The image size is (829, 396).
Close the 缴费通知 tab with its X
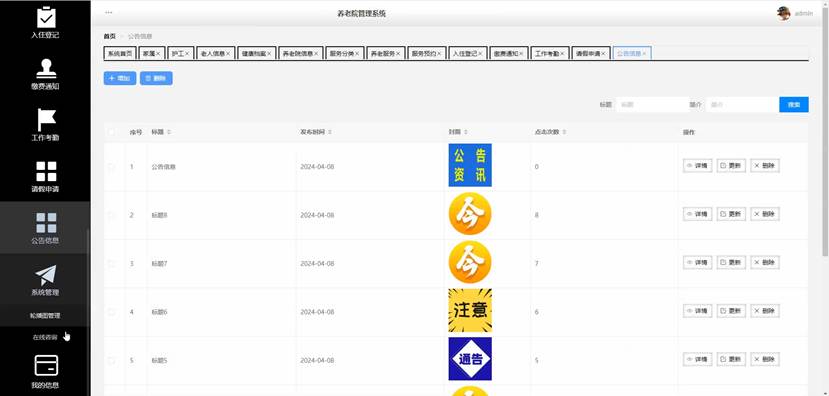click(x=521, y=54)
